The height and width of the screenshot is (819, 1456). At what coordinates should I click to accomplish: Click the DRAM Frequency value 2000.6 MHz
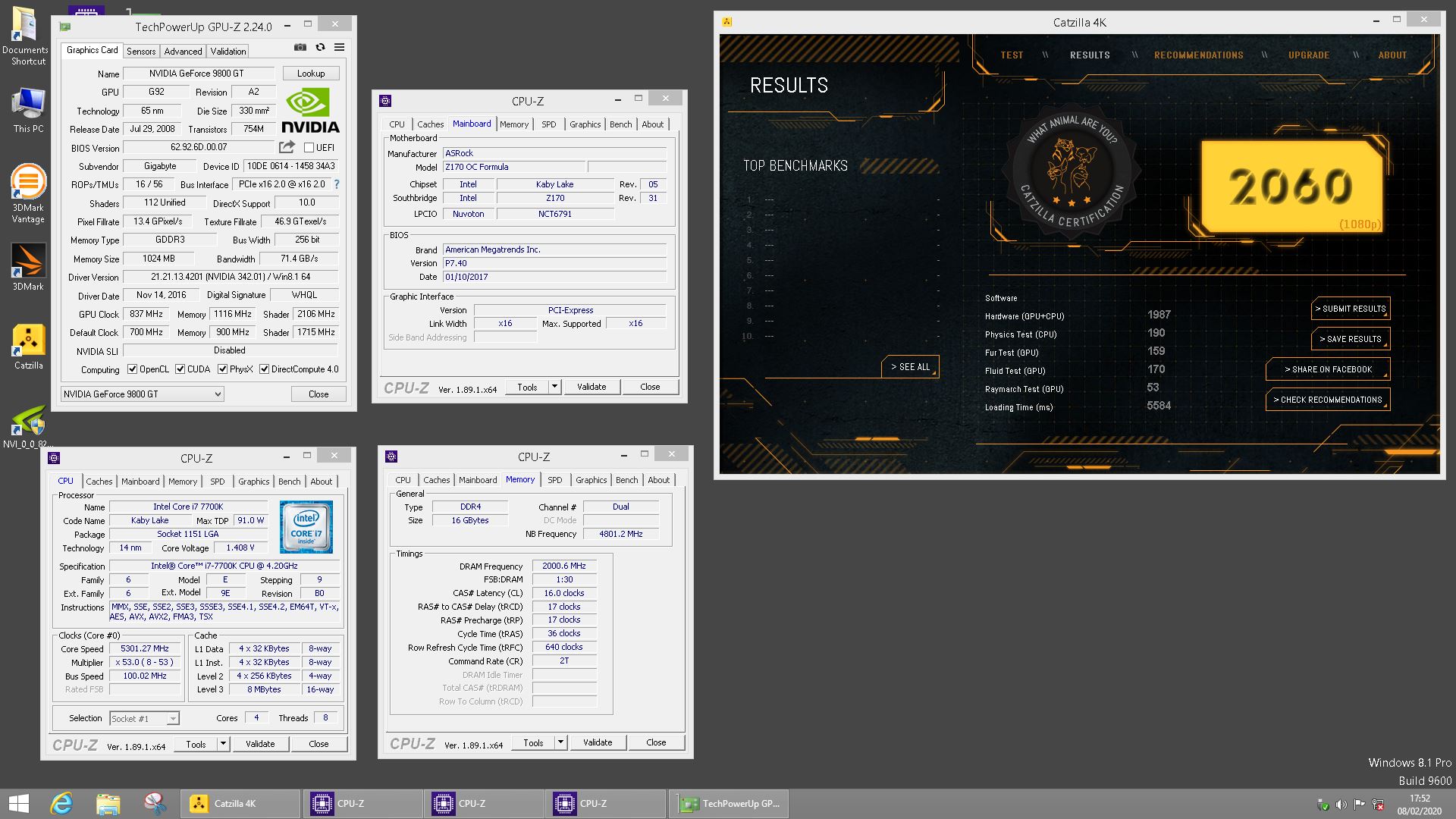click(564, 566)
